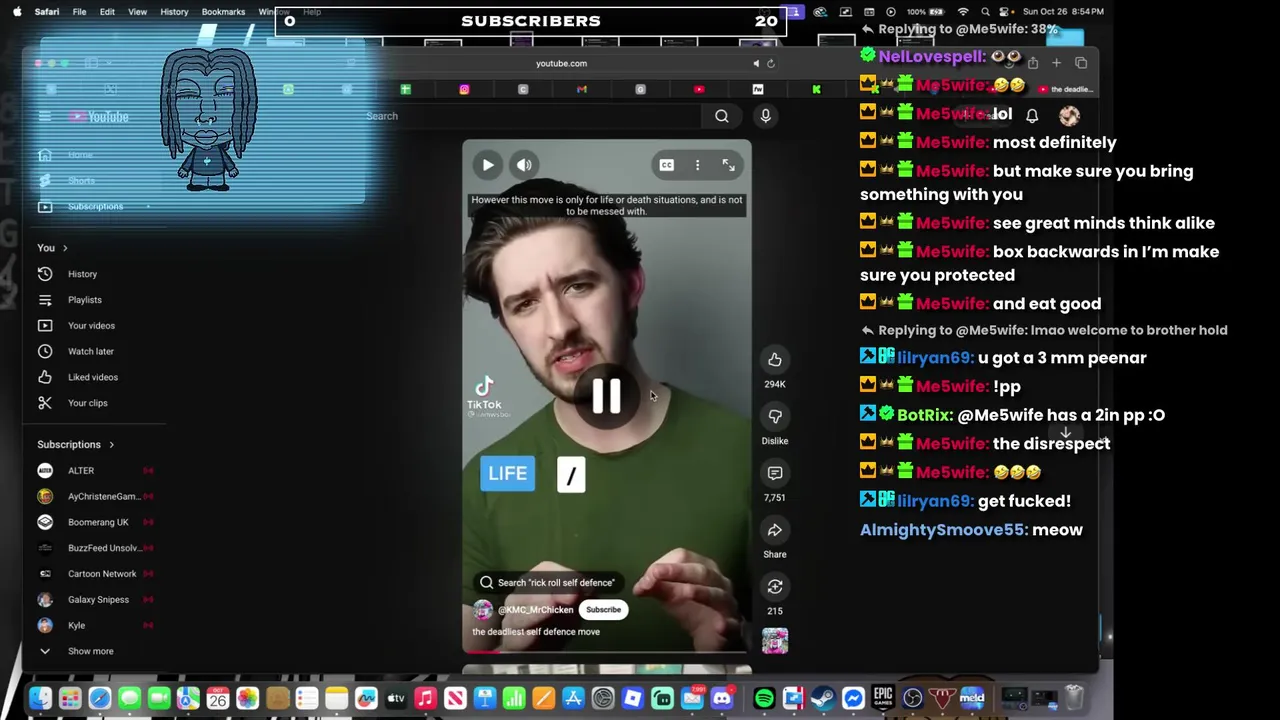Open the Subscriptions feed link
Image resolution: width=1280 pixels, height=720 pixels.
click(95, 206)
